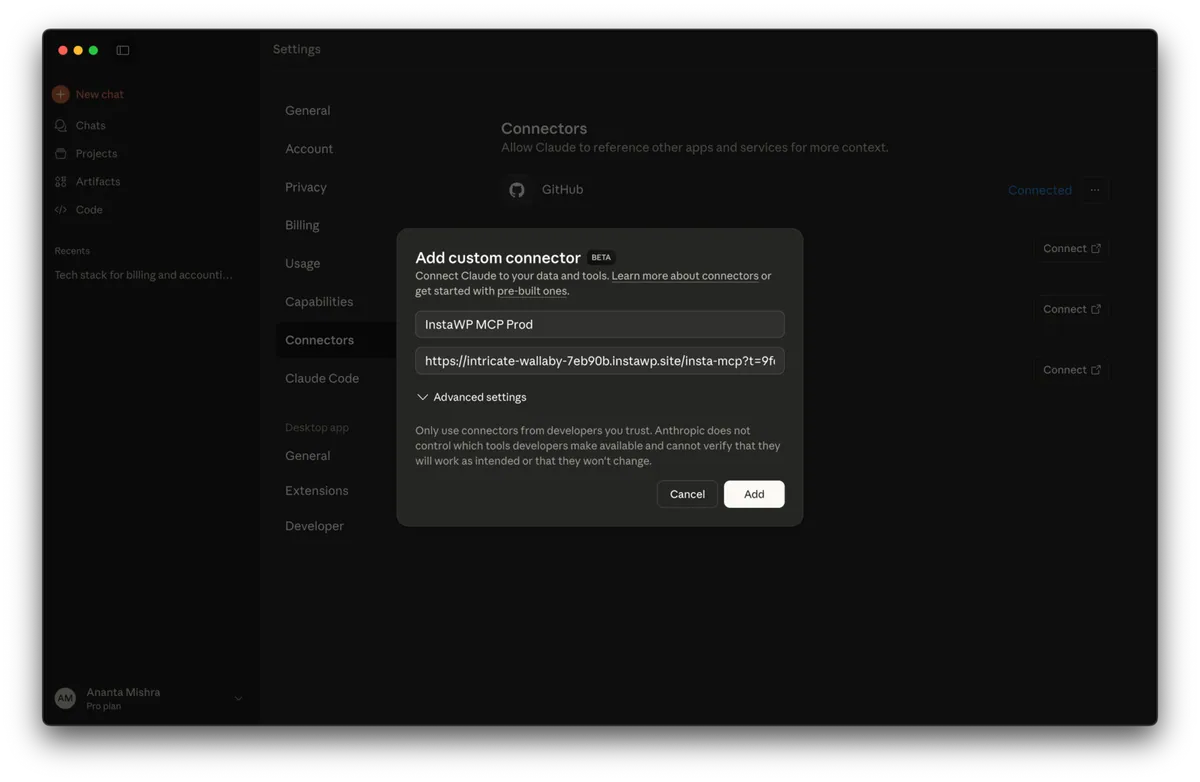Click the AM user avatar
Image resolution: width=1200 pixels, height=782 pixels.
[65, 698]
